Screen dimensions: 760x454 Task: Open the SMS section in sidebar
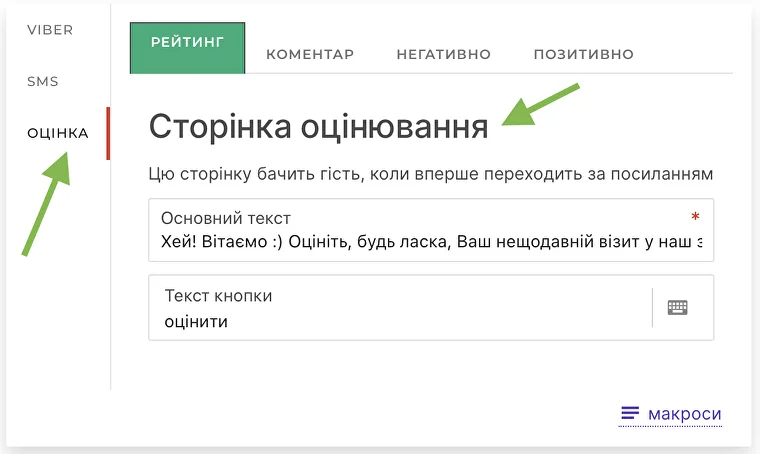43,81
